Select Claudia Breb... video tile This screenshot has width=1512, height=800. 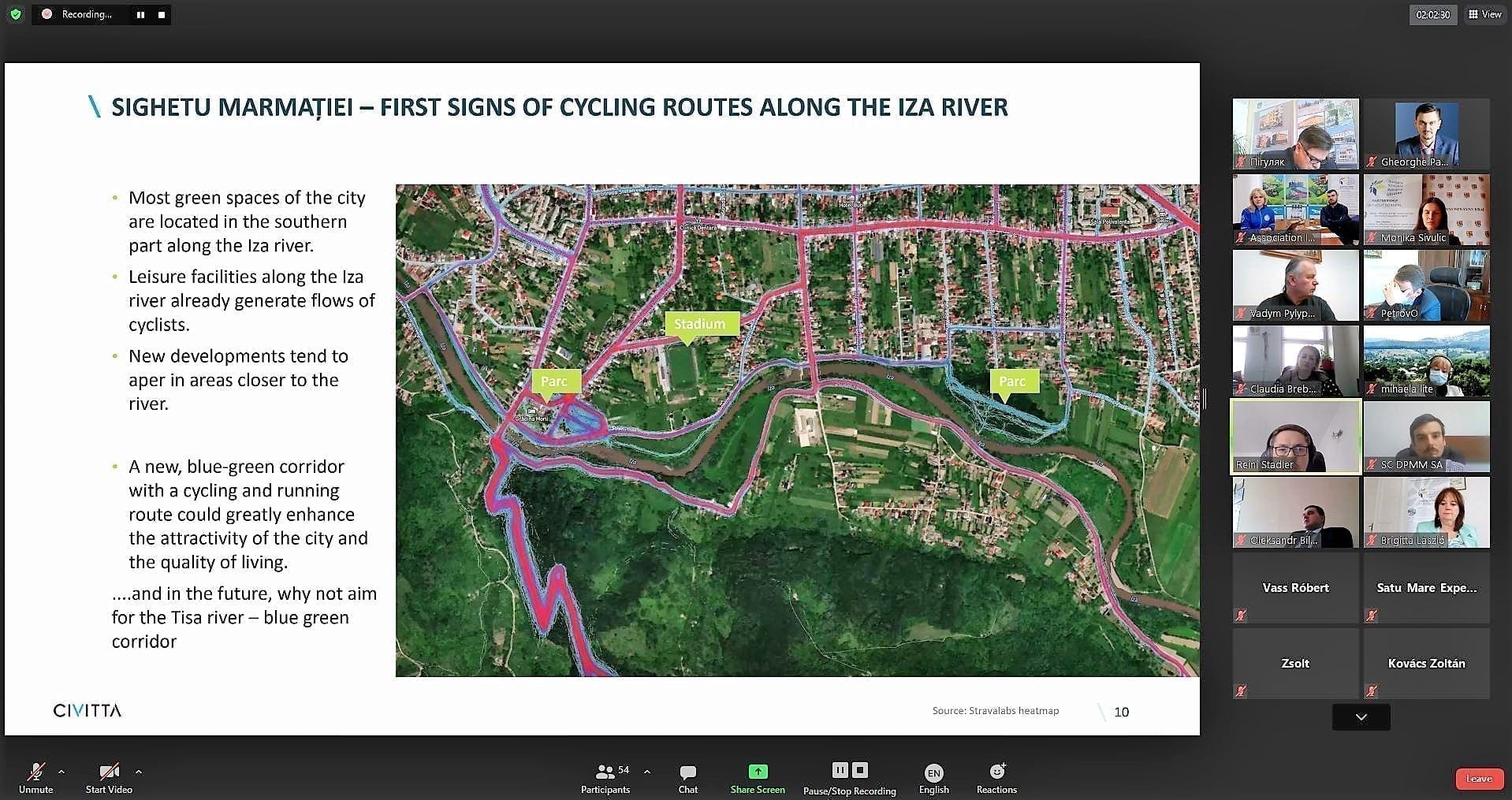pos(1295,360)
